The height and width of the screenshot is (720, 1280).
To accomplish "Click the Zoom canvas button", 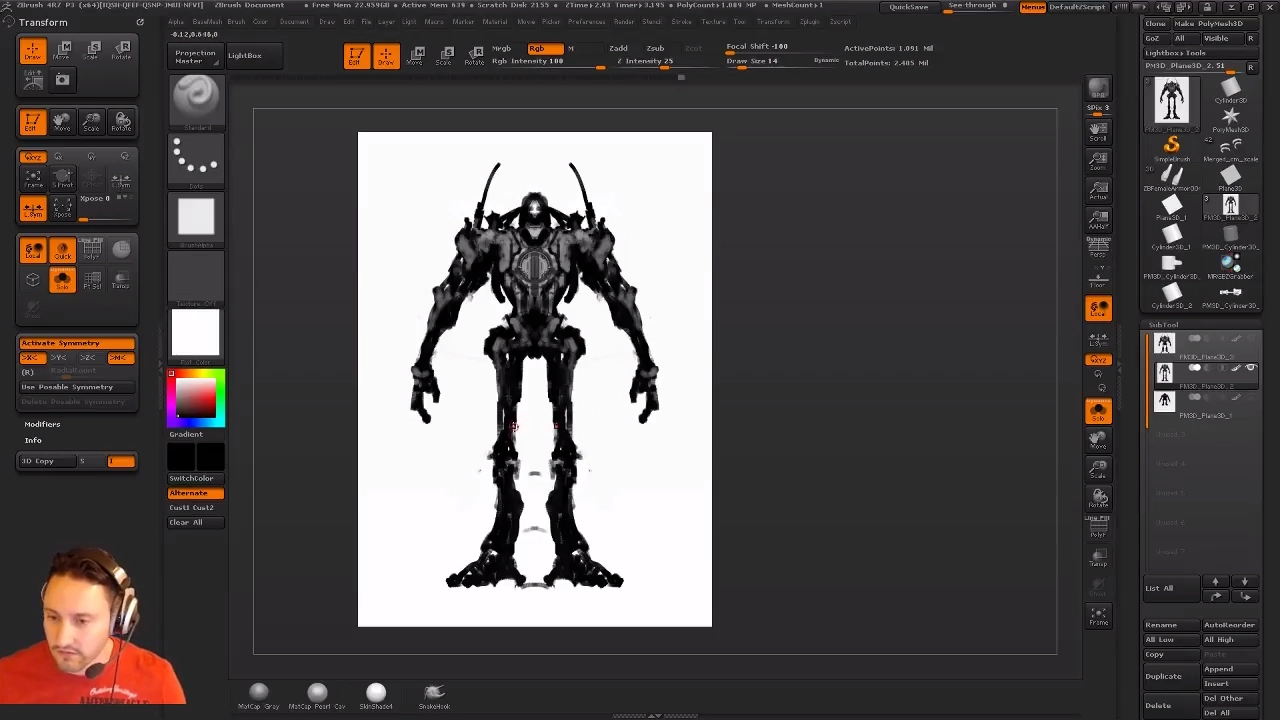I will click(x=1098, y=161).
